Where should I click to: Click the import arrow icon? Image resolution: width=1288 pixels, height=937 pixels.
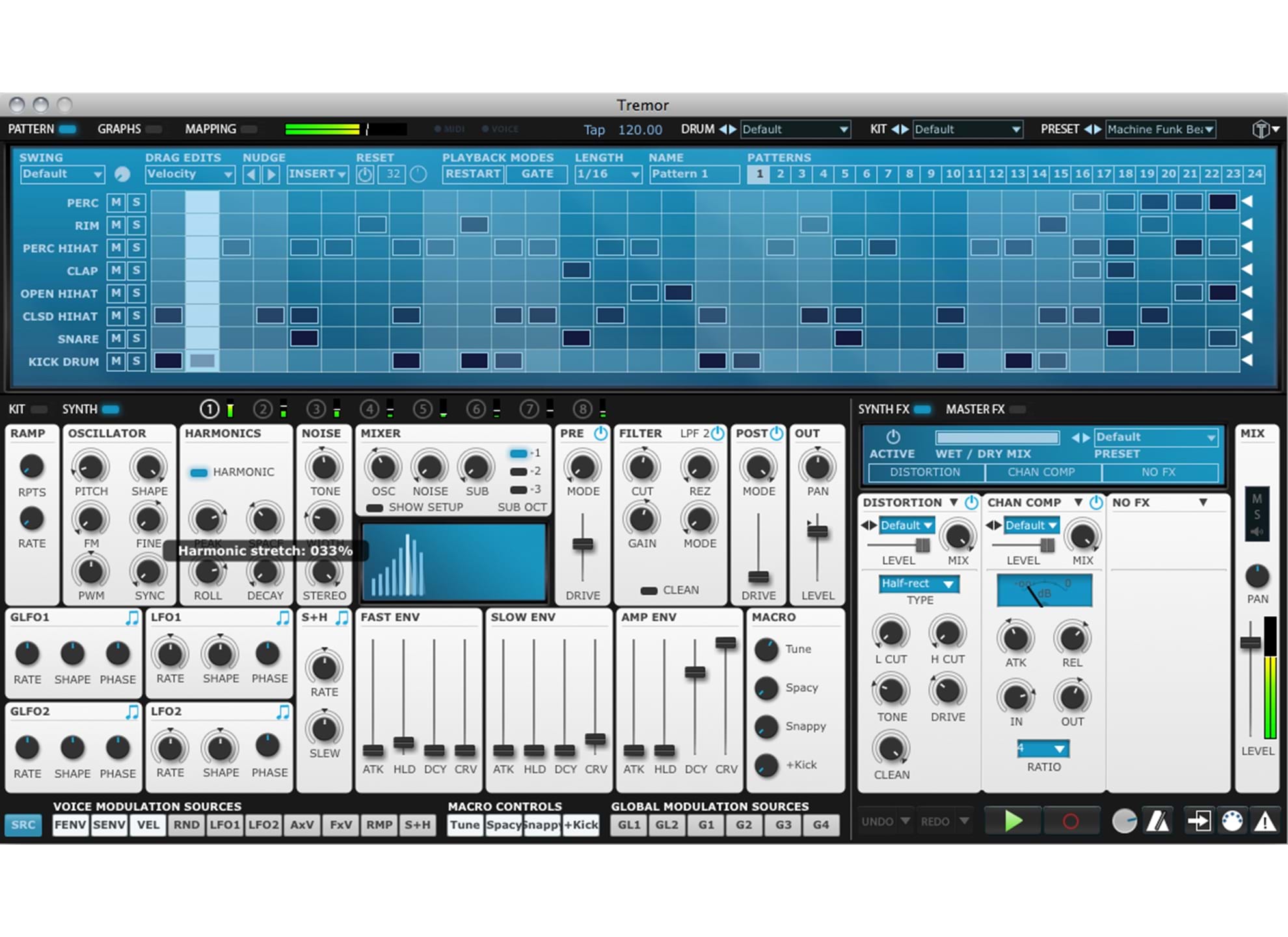1198,821
